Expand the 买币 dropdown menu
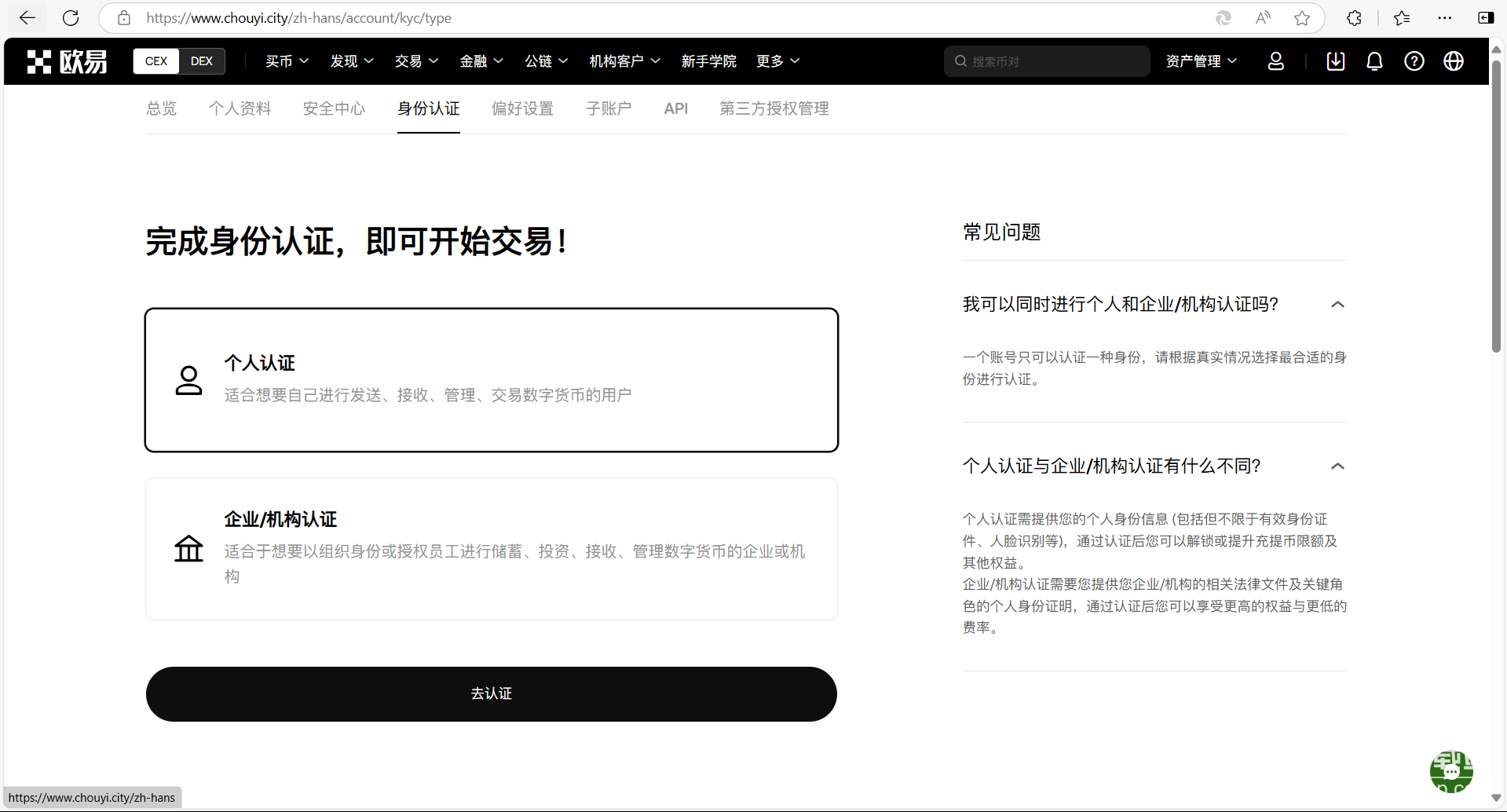 (x=287, y=61)
